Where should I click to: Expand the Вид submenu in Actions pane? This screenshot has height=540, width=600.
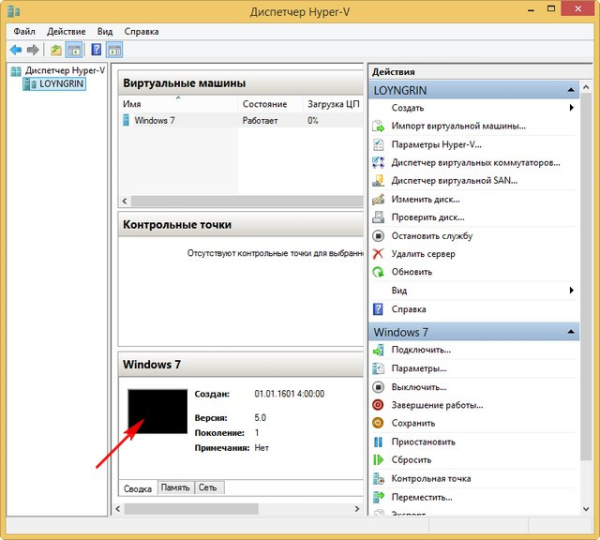point(571,290)
